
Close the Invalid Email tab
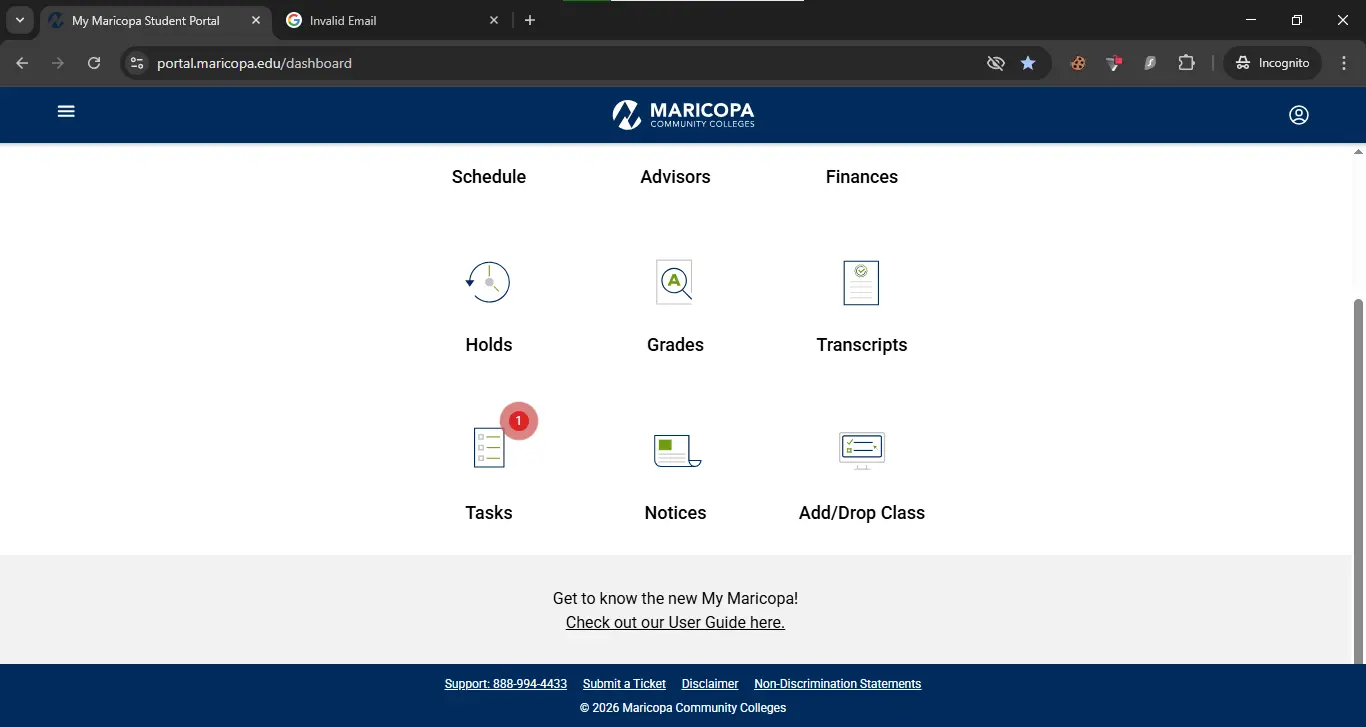(493, 20)
